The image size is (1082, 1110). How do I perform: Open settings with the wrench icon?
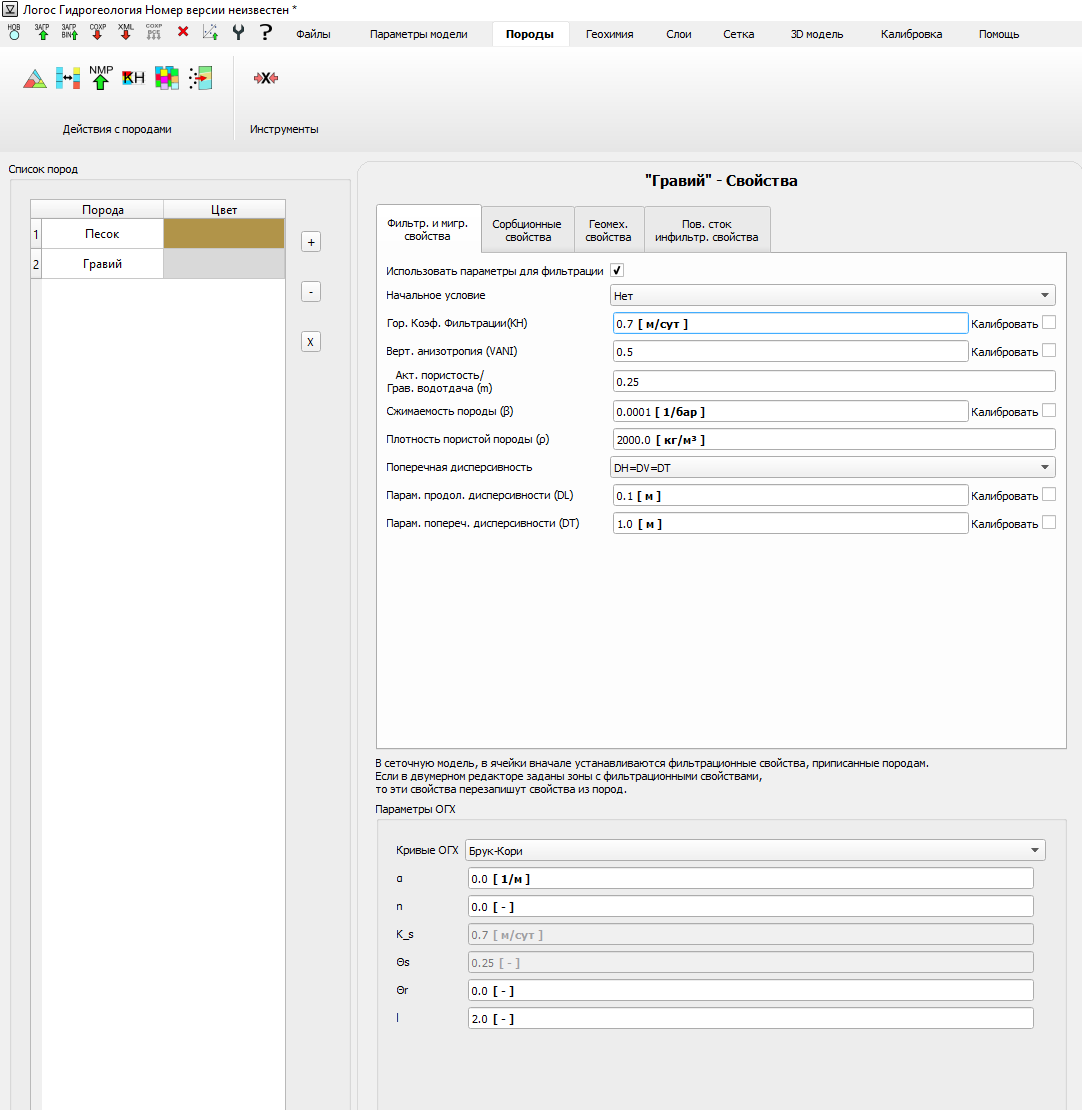coord(238,32)
